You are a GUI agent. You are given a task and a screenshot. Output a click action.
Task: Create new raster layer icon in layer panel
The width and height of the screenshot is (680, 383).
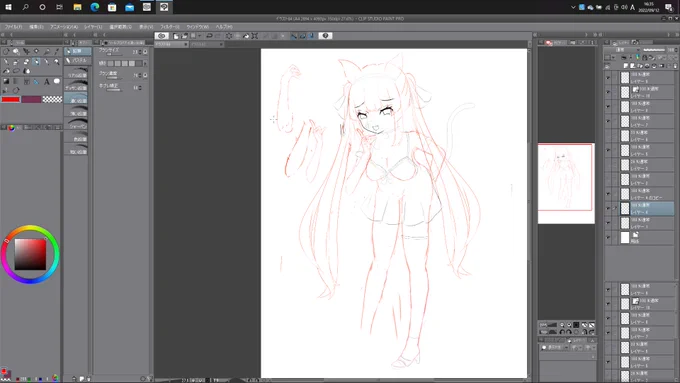tap(625, 66)
